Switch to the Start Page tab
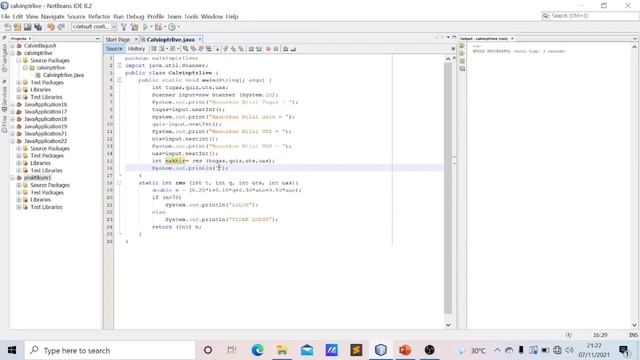 118,40
